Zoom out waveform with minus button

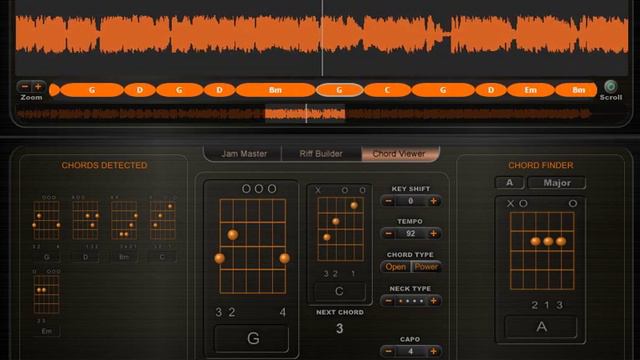pyautogui.click(x=25, y=87)
